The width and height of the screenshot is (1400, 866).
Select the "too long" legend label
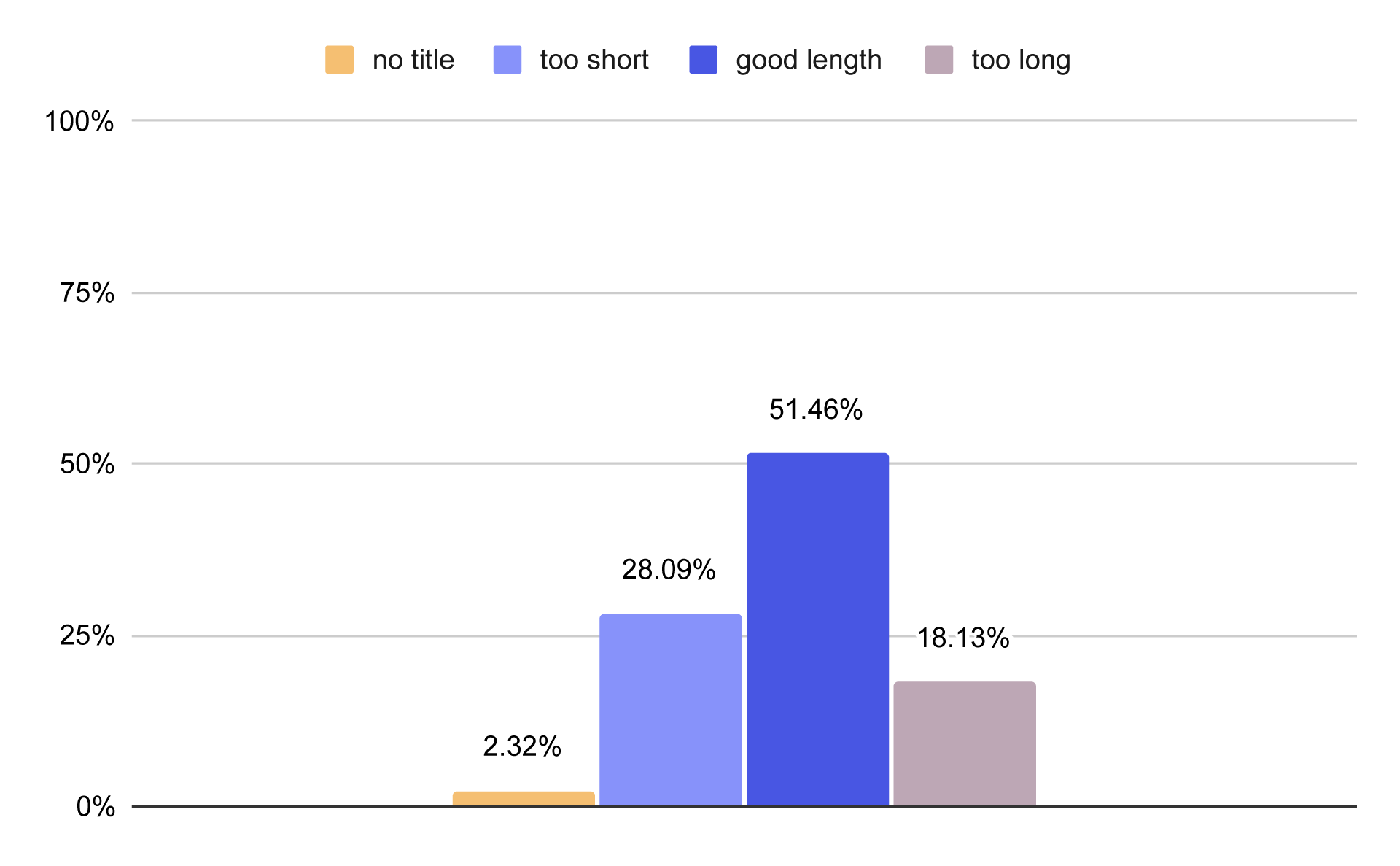tap(1021, 60)
